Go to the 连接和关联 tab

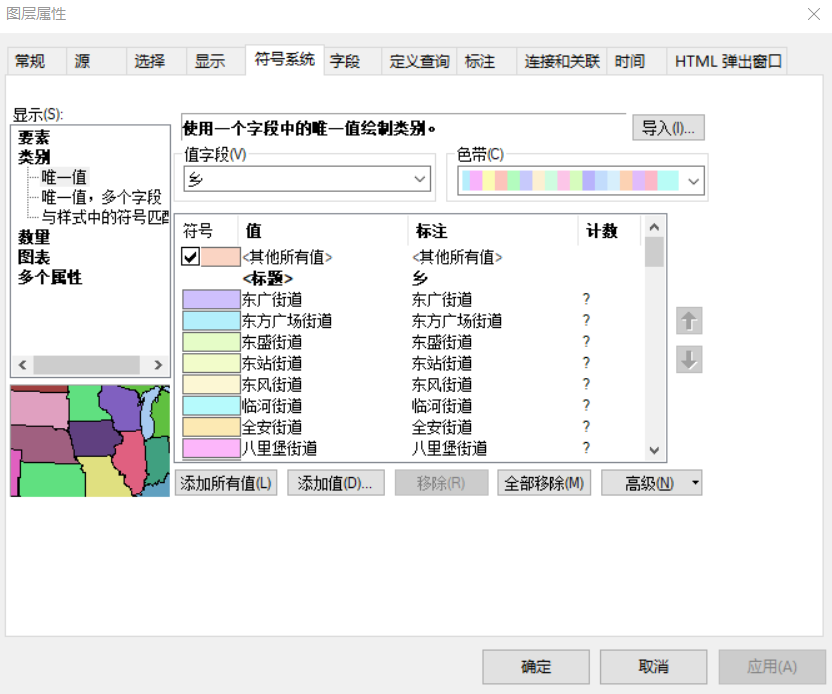[x=562, y=62]
